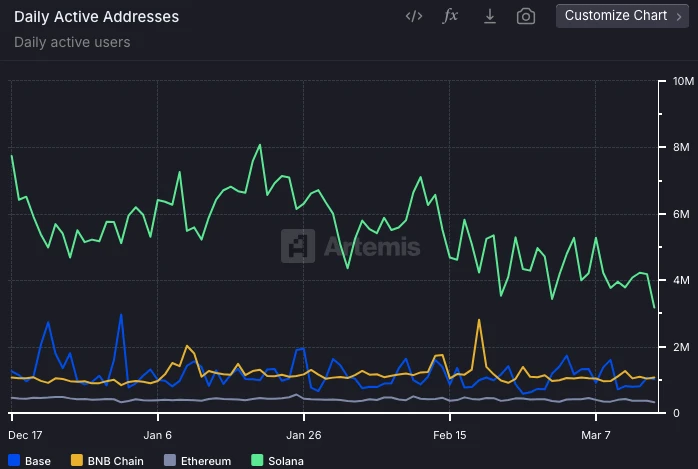Open the fx formula icon

click(451, 16)
